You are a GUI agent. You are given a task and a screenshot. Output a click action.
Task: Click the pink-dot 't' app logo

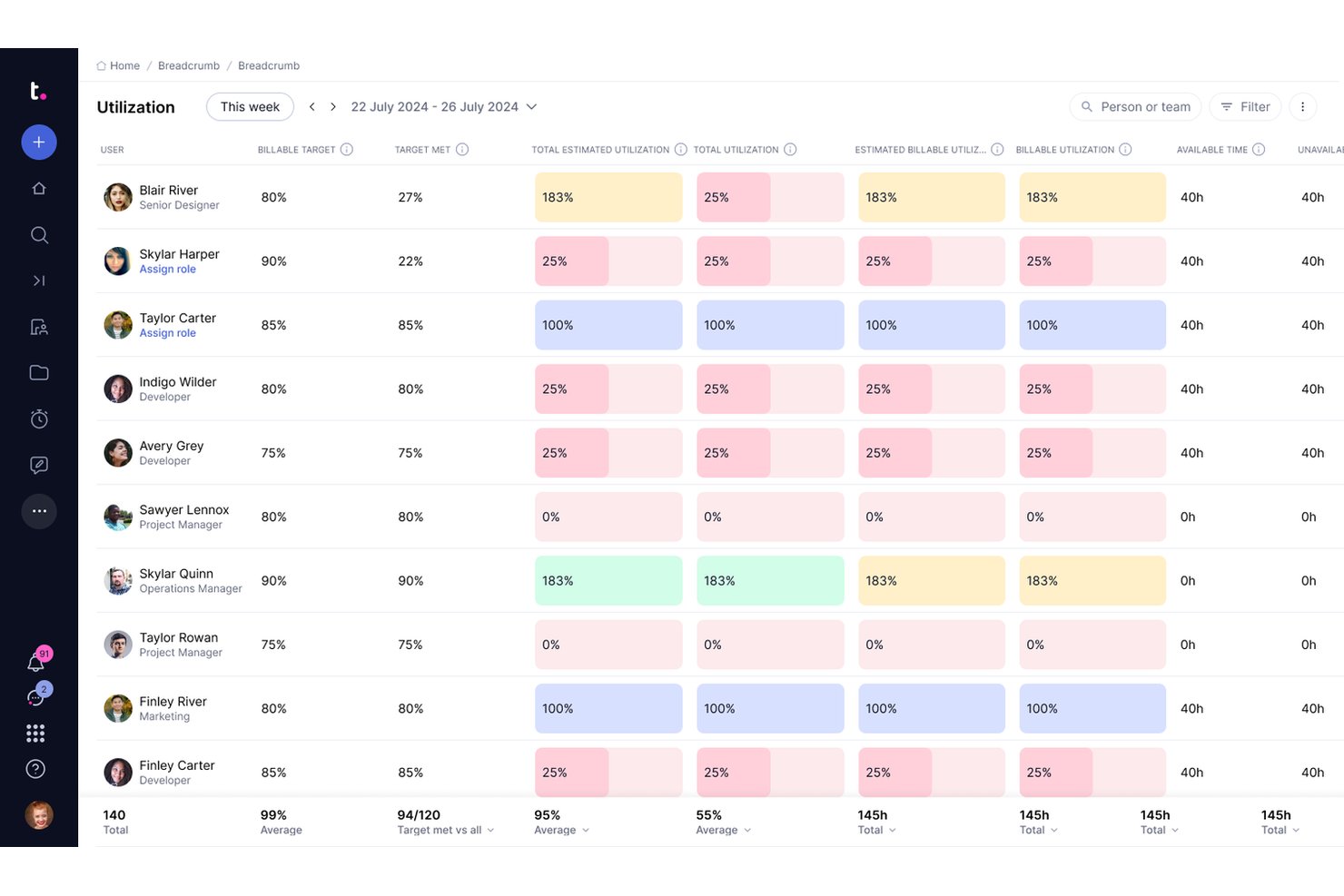pos(37,91)
